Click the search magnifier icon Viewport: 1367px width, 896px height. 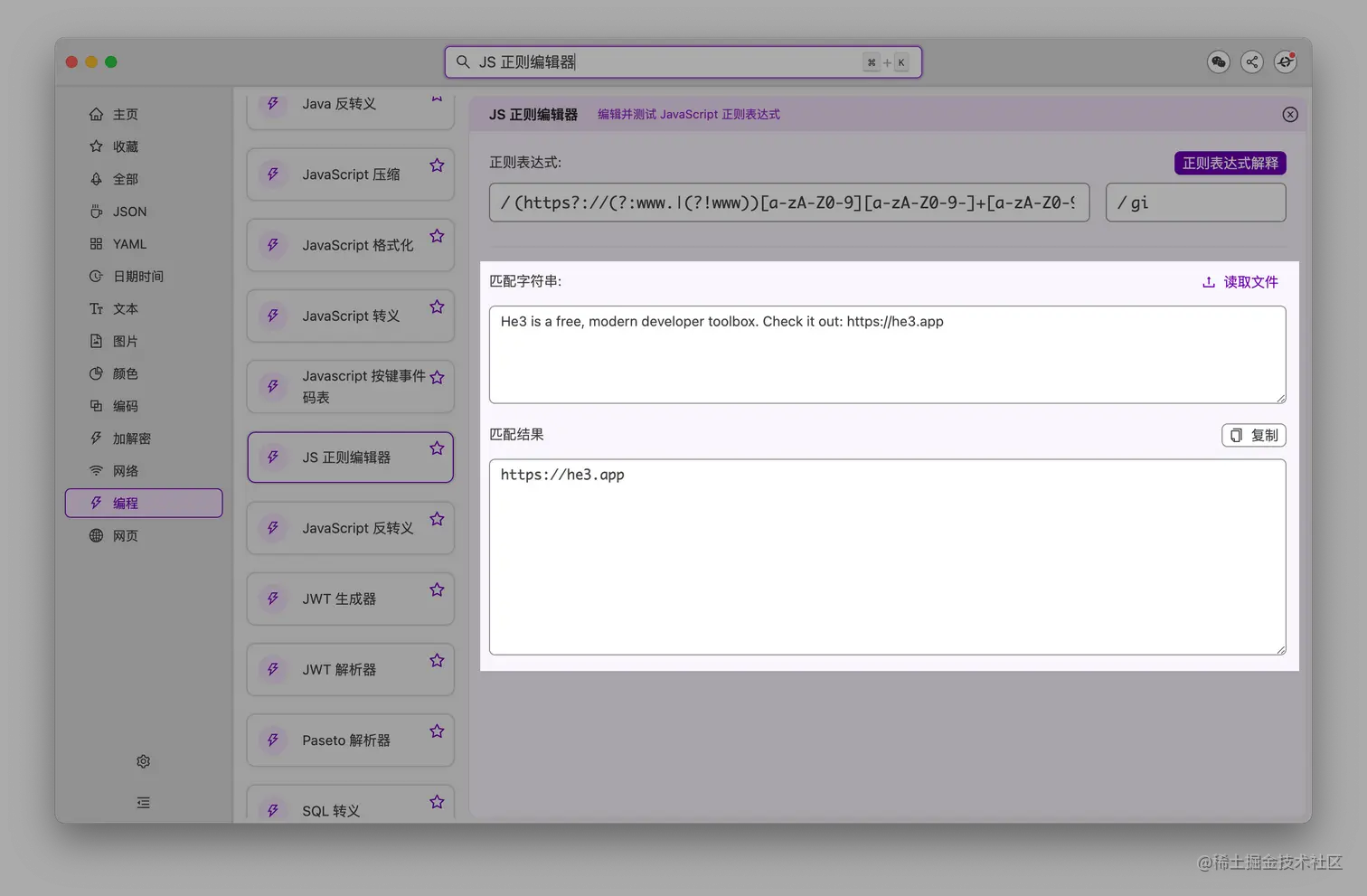point(463,61)
